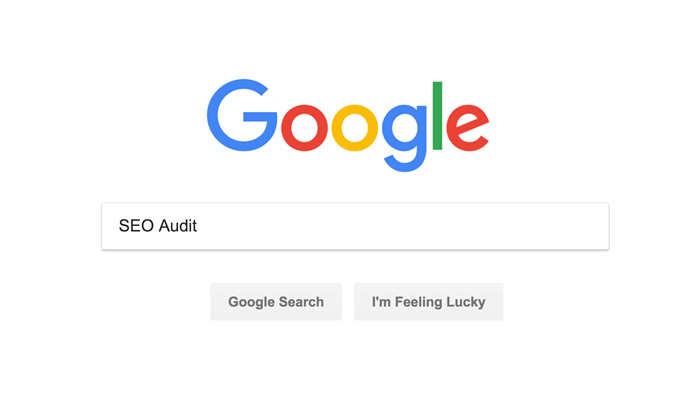Click the middle of the search box
The height and width of the screenshot is (419, 698).
(355, 226)
